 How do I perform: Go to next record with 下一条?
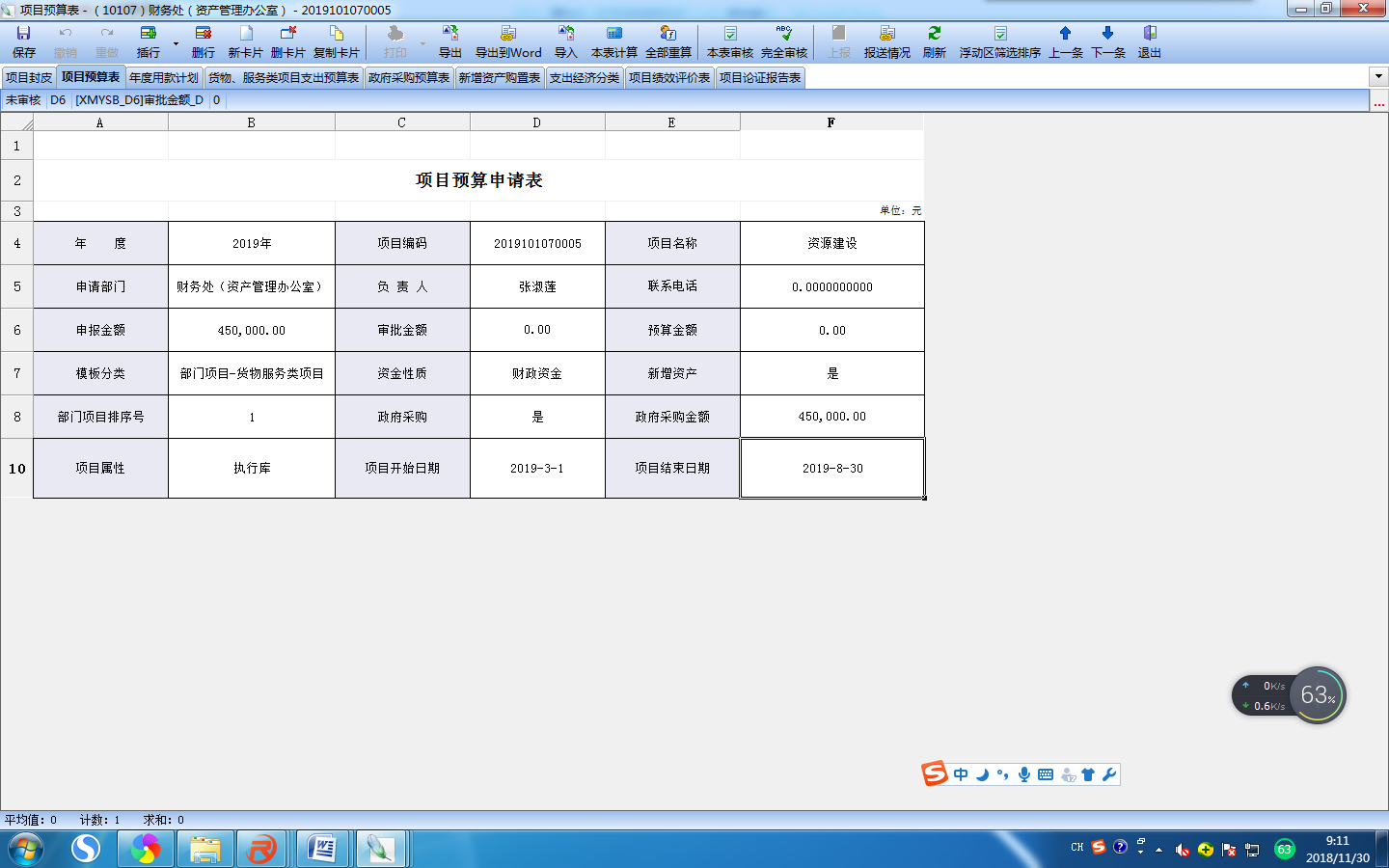pos(1107,41)
